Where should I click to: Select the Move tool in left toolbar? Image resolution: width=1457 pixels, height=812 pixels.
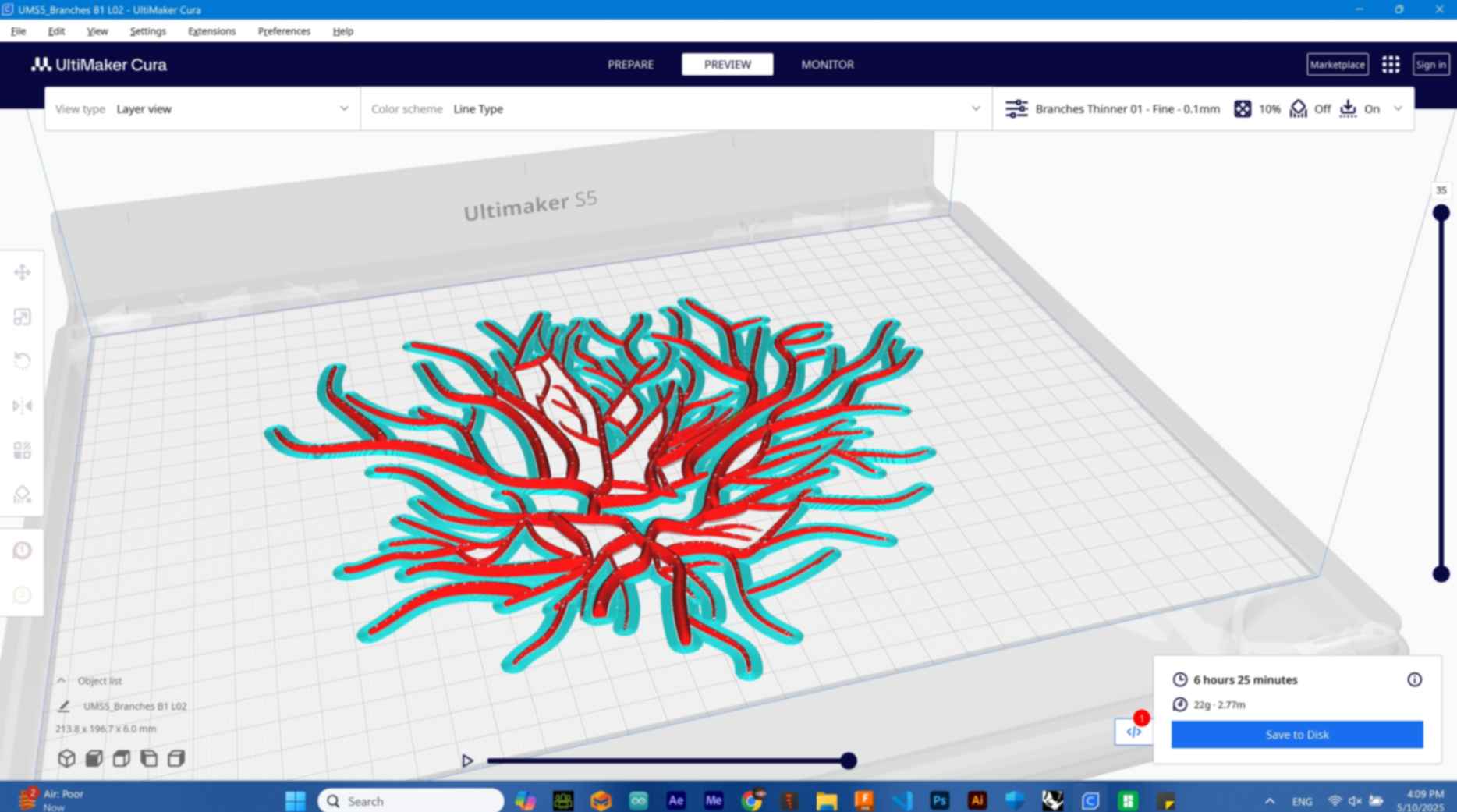[22, 272]
